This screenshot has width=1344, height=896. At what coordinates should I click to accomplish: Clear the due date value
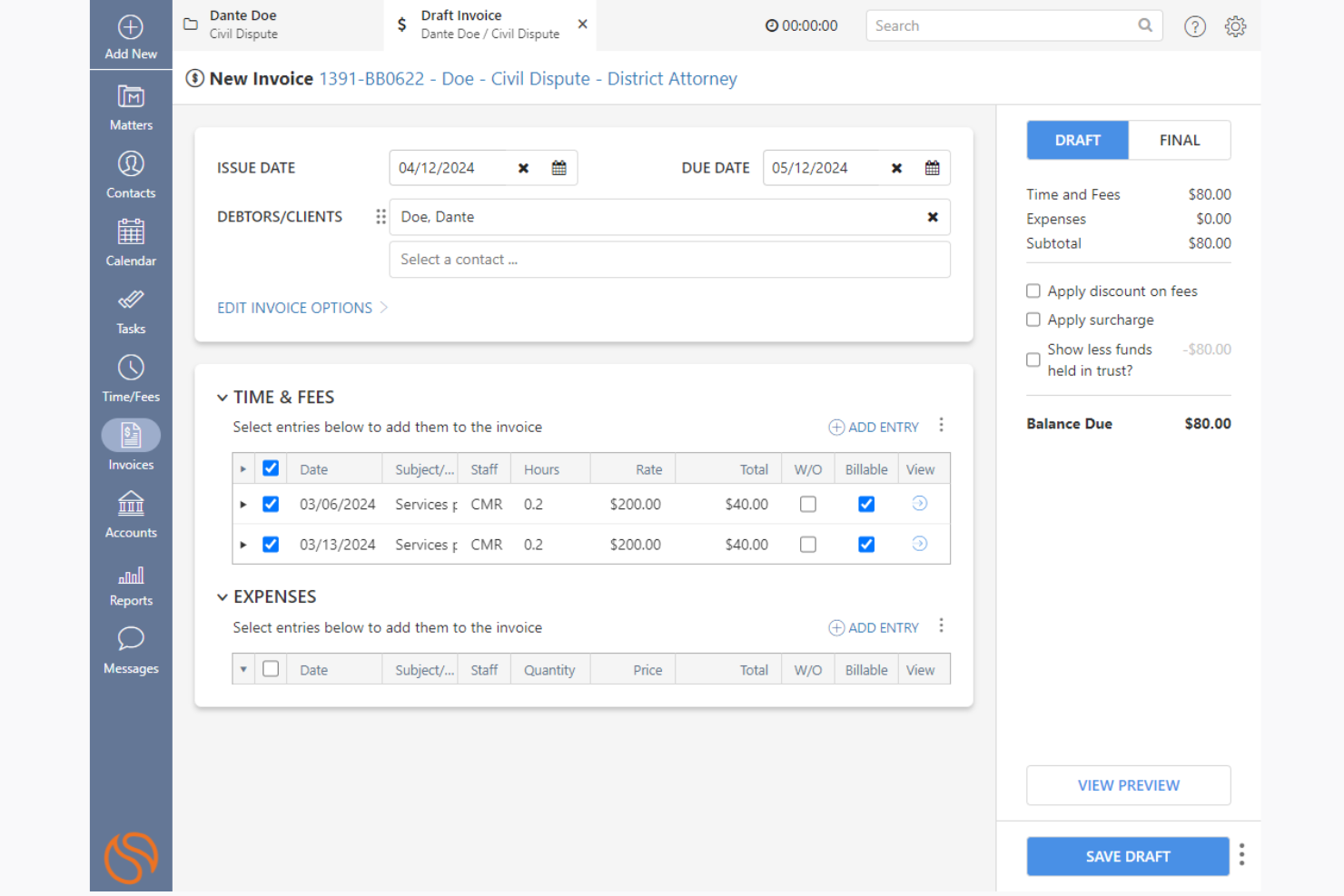(896, 168)
